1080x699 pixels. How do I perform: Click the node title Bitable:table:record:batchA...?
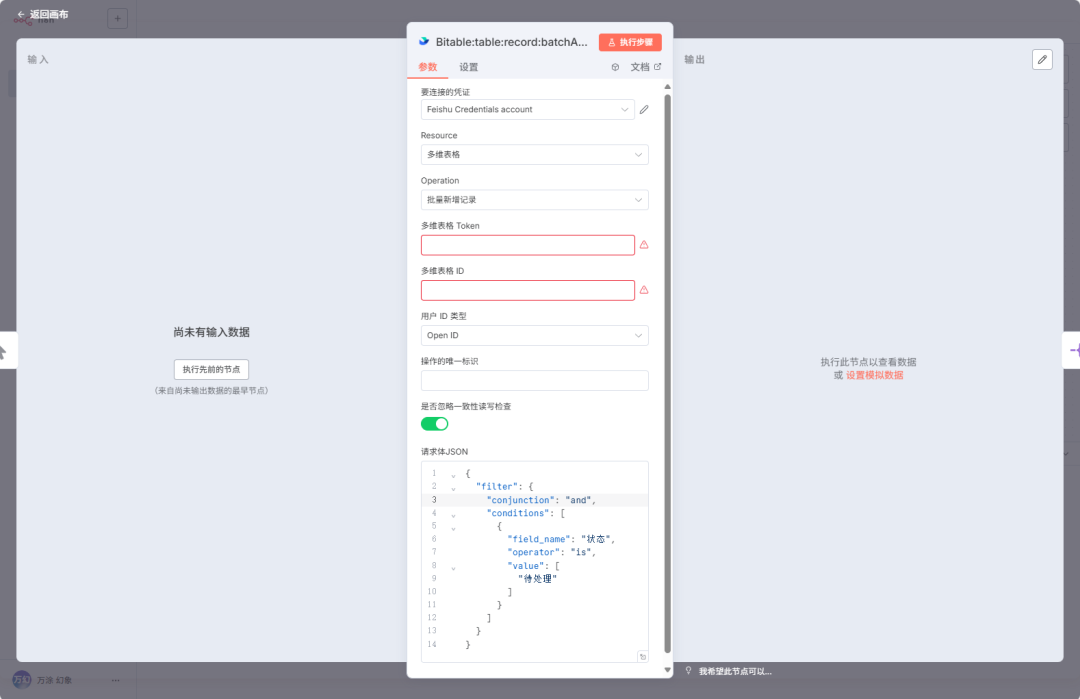512,42
